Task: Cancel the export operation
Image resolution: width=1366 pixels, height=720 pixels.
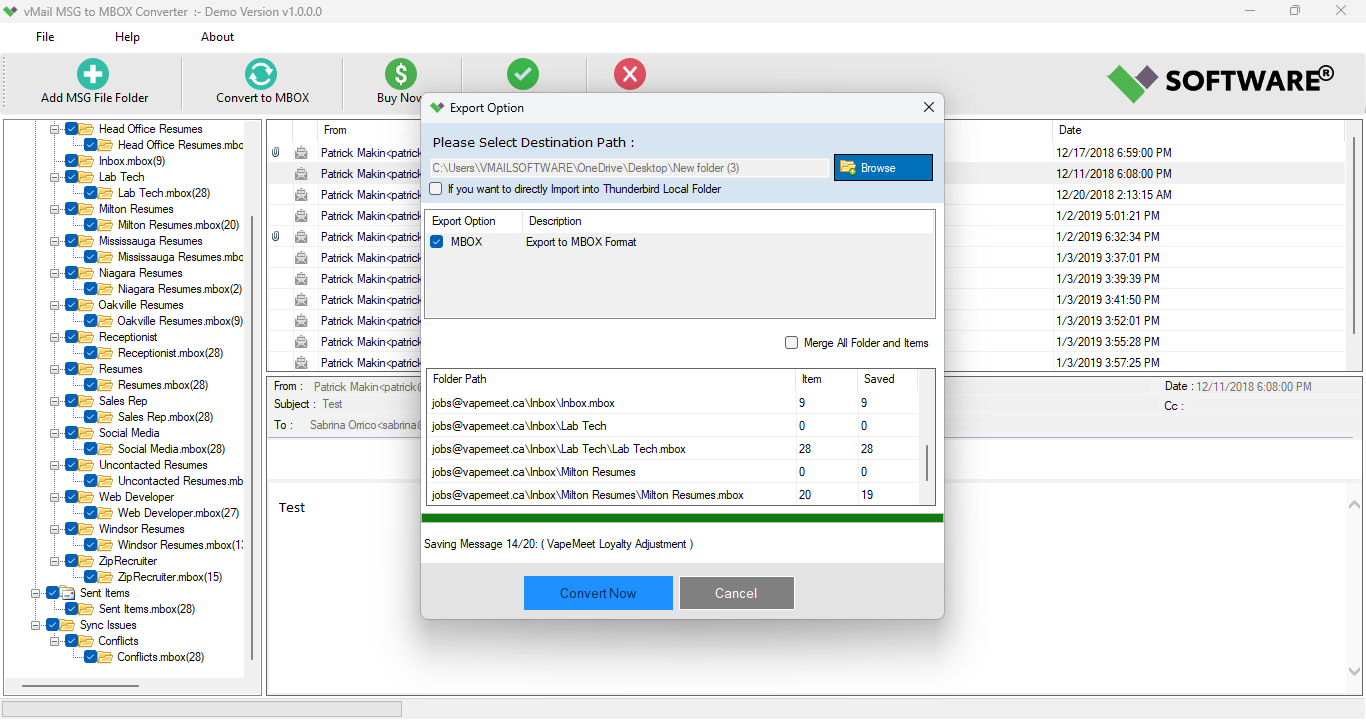Action: 736,592
